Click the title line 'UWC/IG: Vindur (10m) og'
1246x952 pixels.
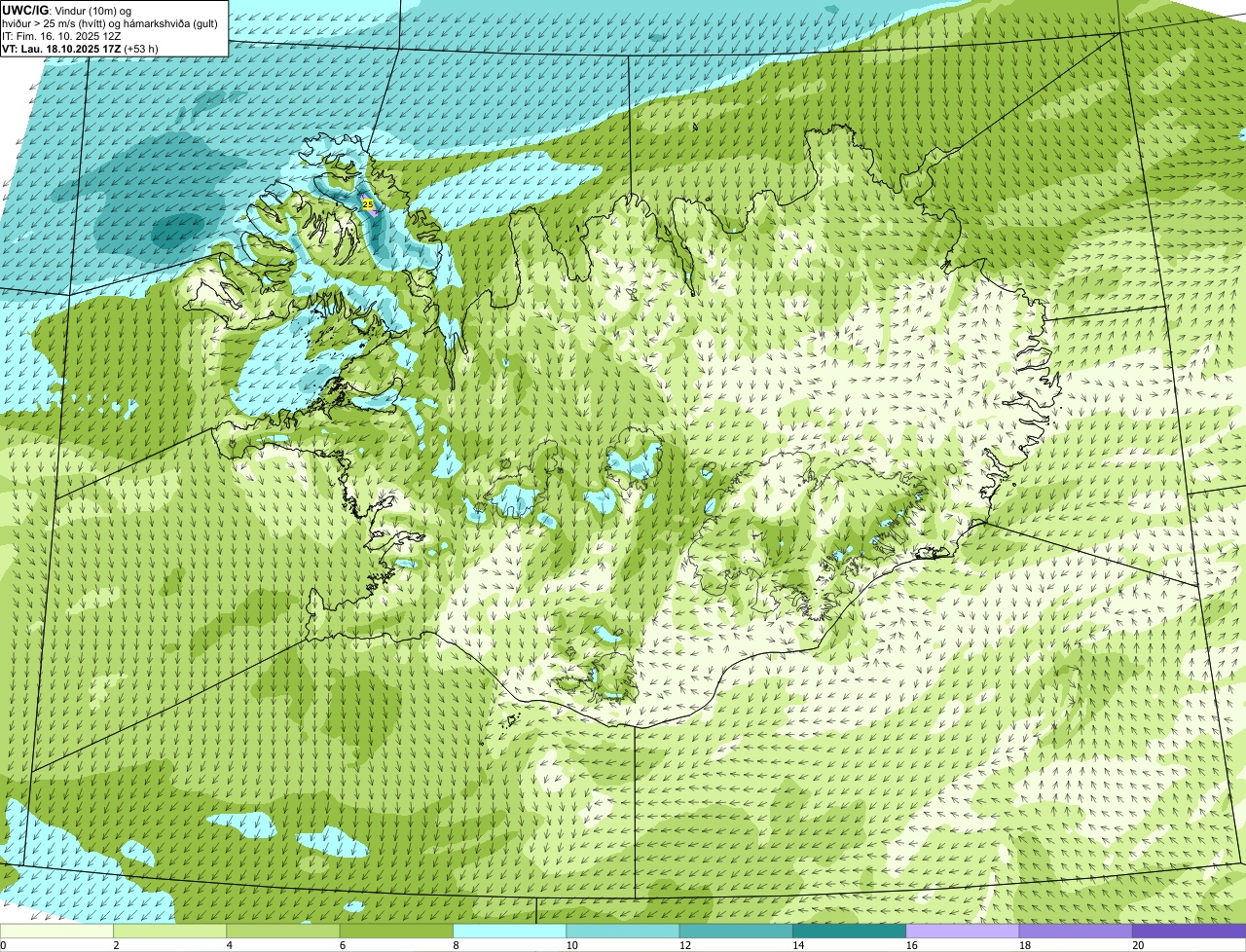pyautogui.click(x=66, y=11)
